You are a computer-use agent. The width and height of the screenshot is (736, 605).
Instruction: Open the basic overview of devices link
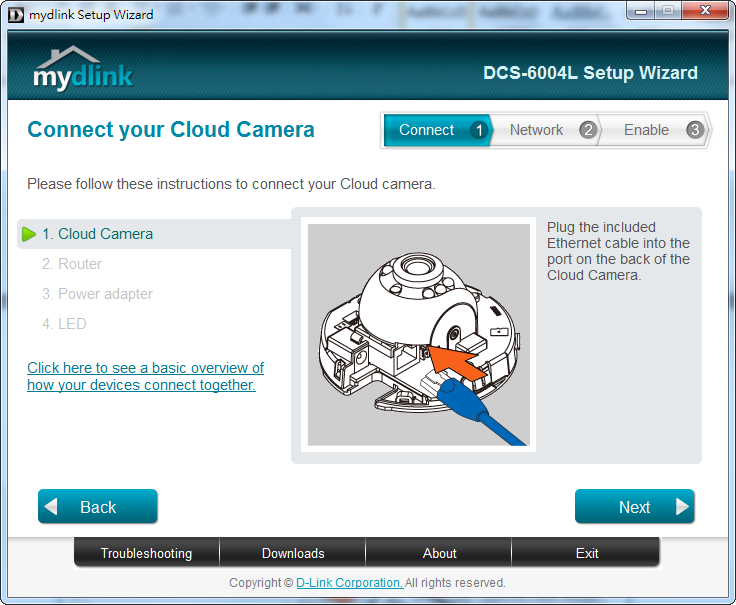click(x=145, y=376)
